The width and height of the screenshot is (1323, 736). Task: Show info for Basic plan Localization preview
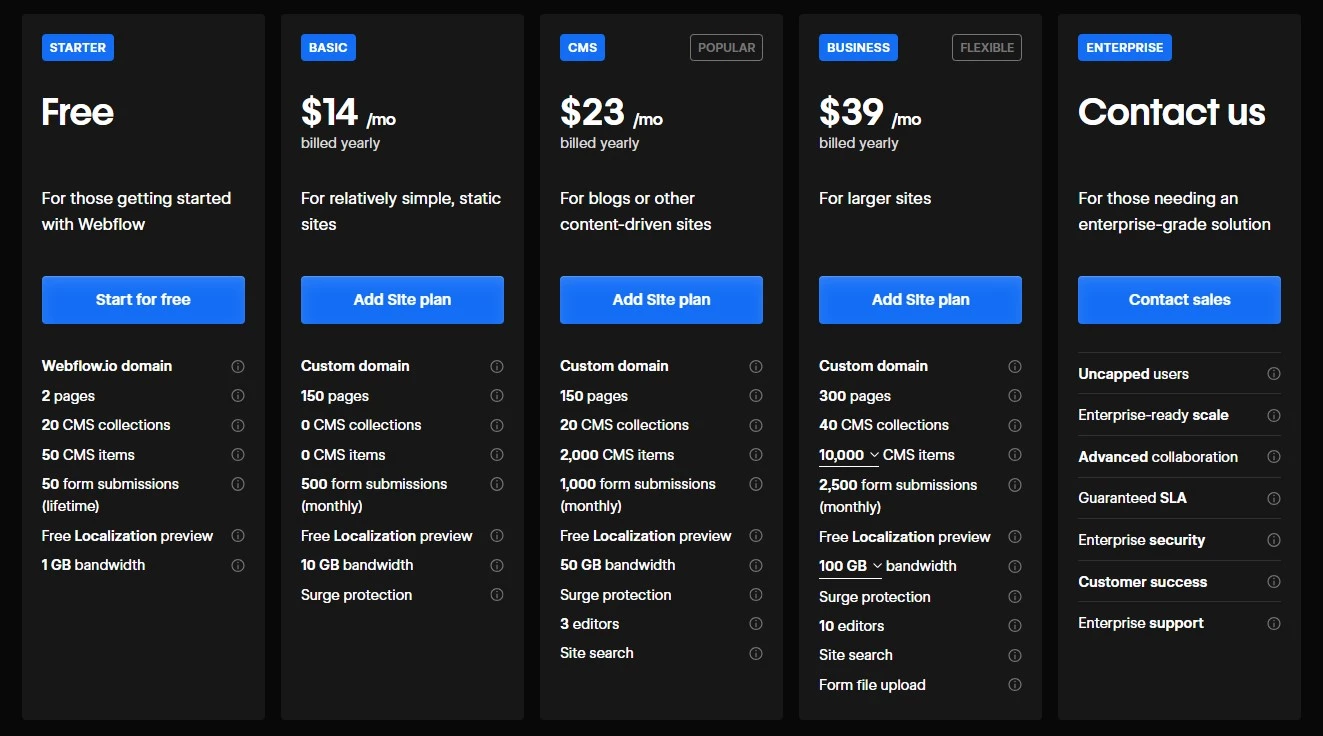click(497, 536)
